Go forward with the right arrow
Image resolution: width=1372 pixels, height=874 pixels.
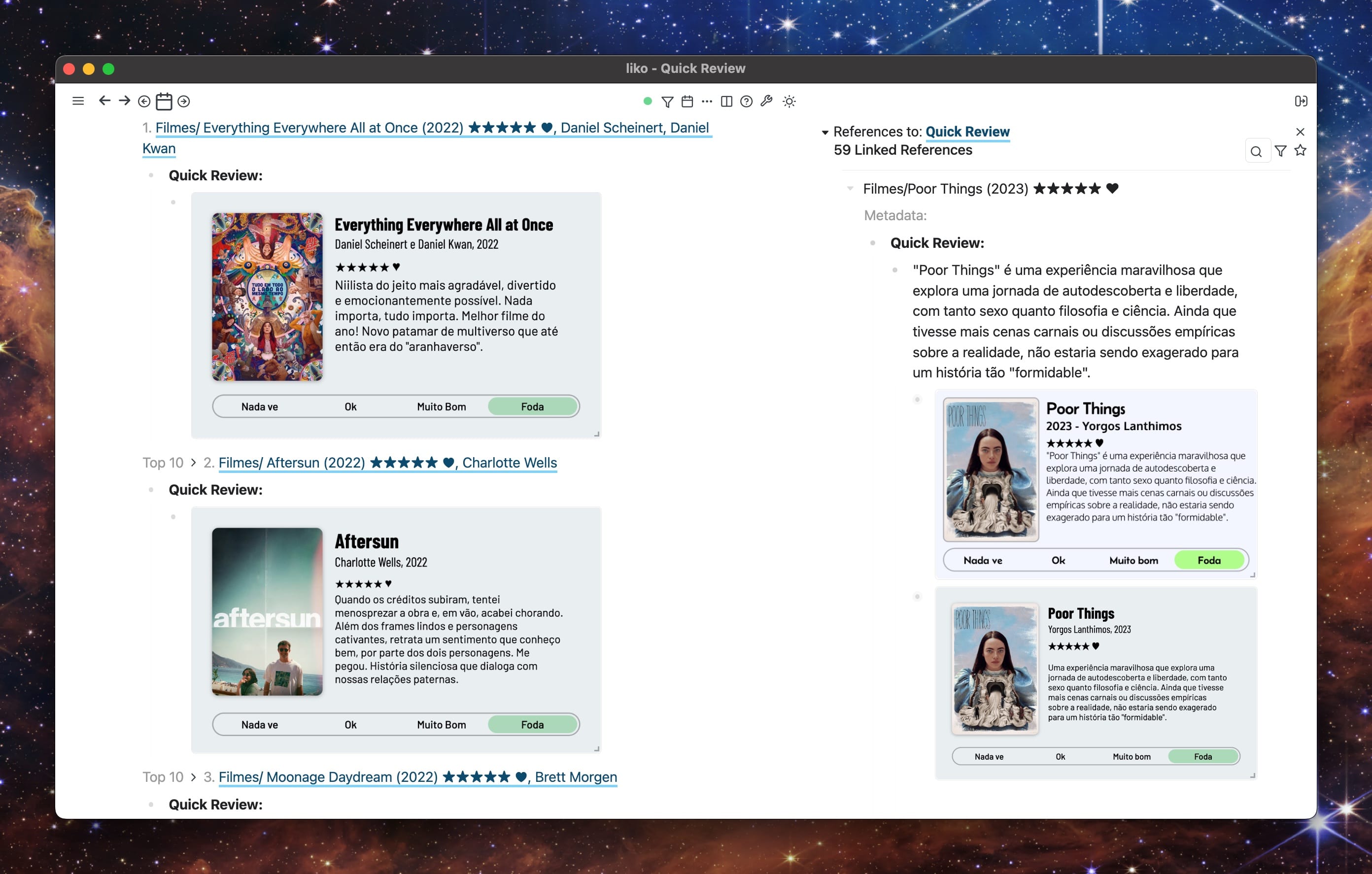[124, 101]
